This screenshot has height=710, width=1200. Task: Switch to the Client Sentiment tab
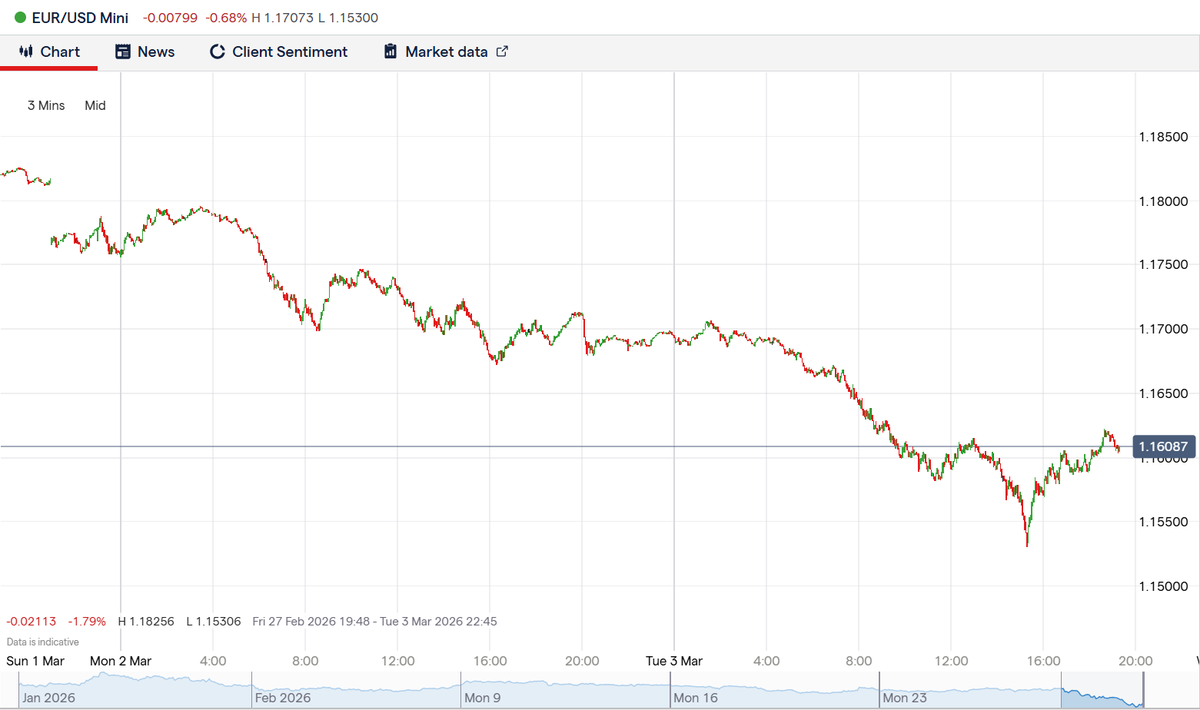click(278, 51)
